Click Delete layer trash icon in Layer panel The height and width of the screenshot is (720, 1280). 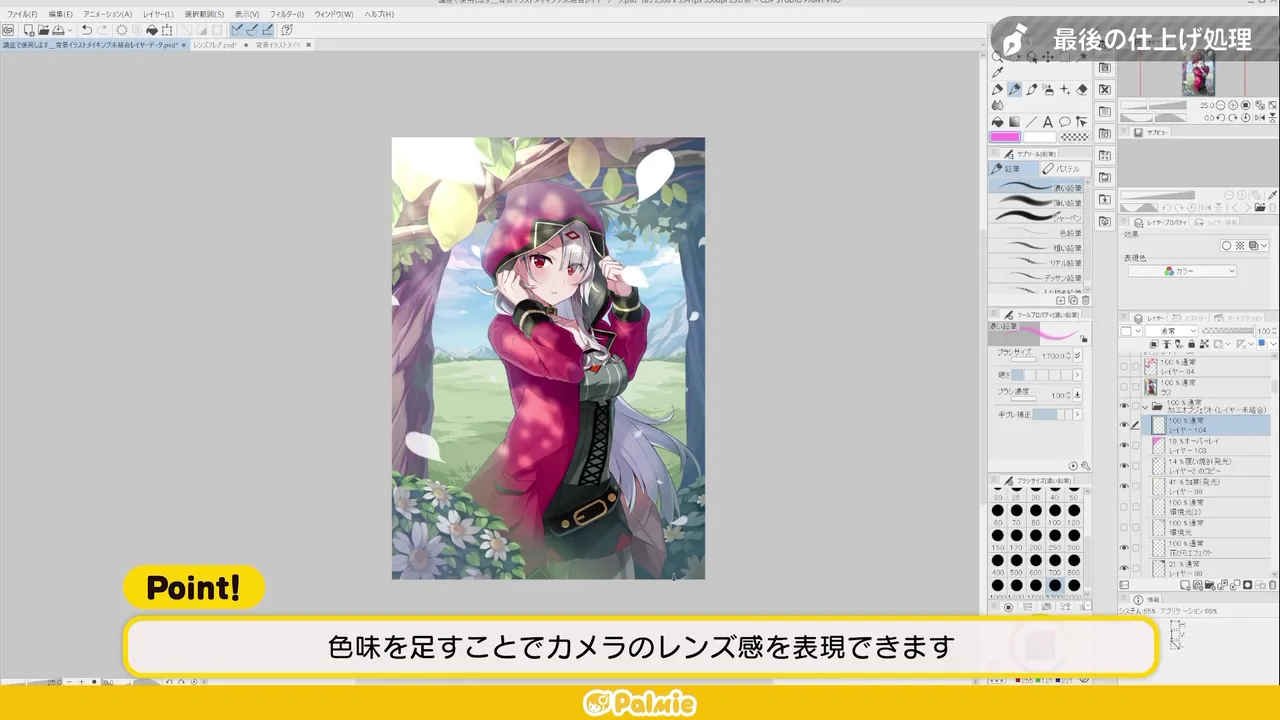coord(1273,585)
